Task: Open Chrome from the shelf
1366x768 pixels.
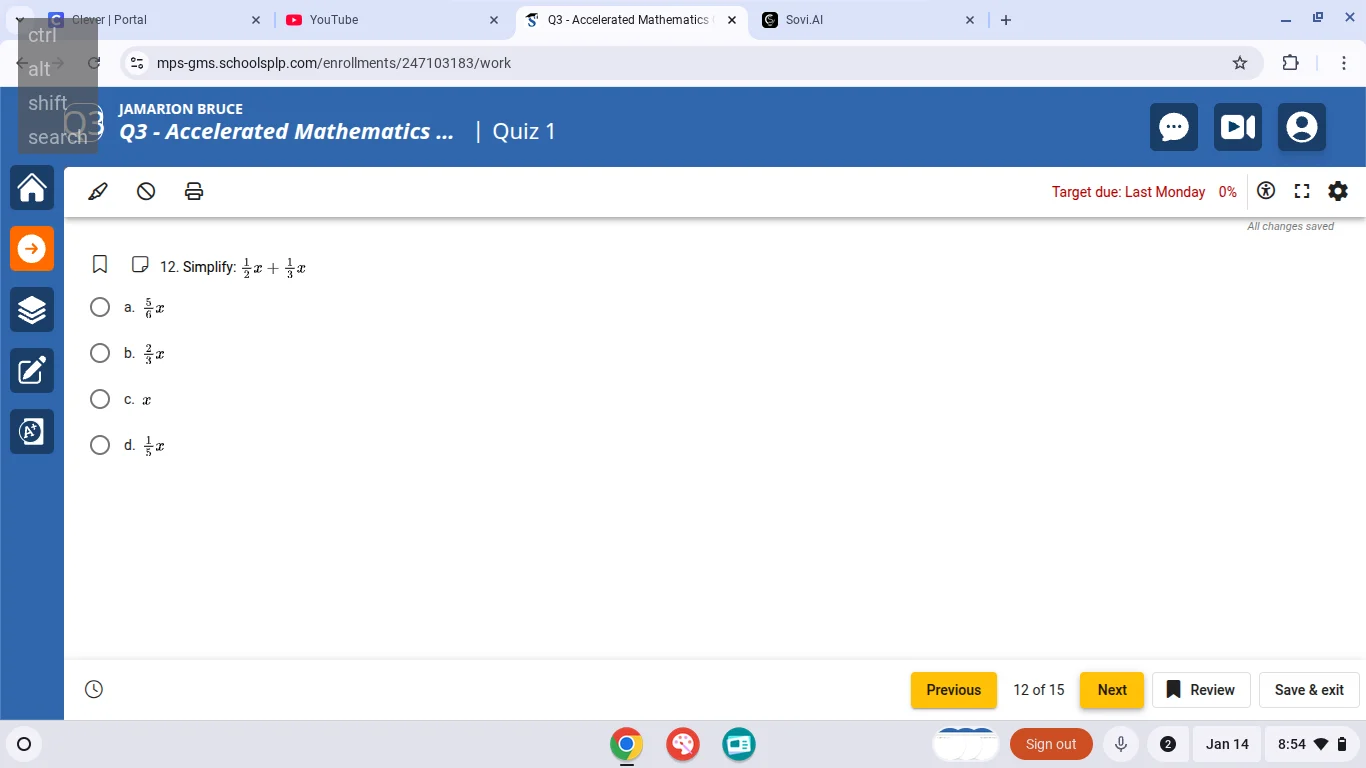Action: tap(627, 744)
